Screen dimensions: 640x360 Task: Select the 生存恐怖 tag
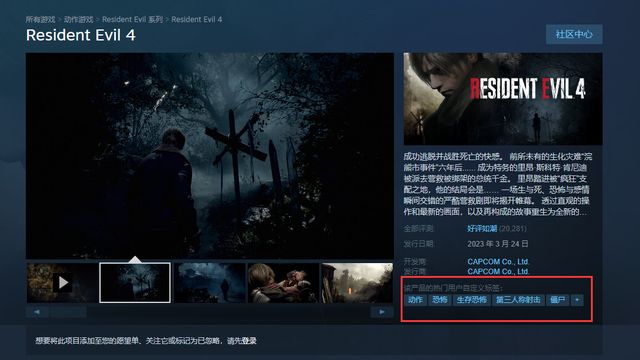pos(471,300)
